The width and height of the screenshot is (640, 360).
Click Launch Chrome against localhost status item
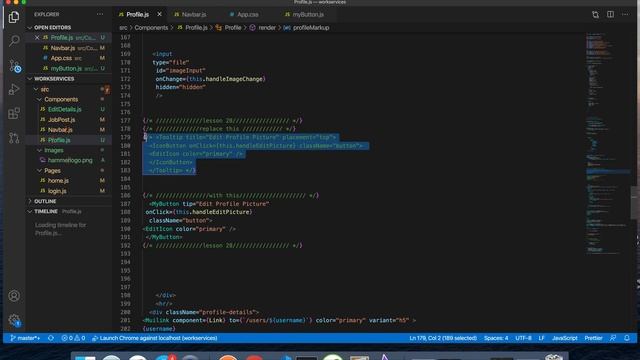(x=155, y=338)
